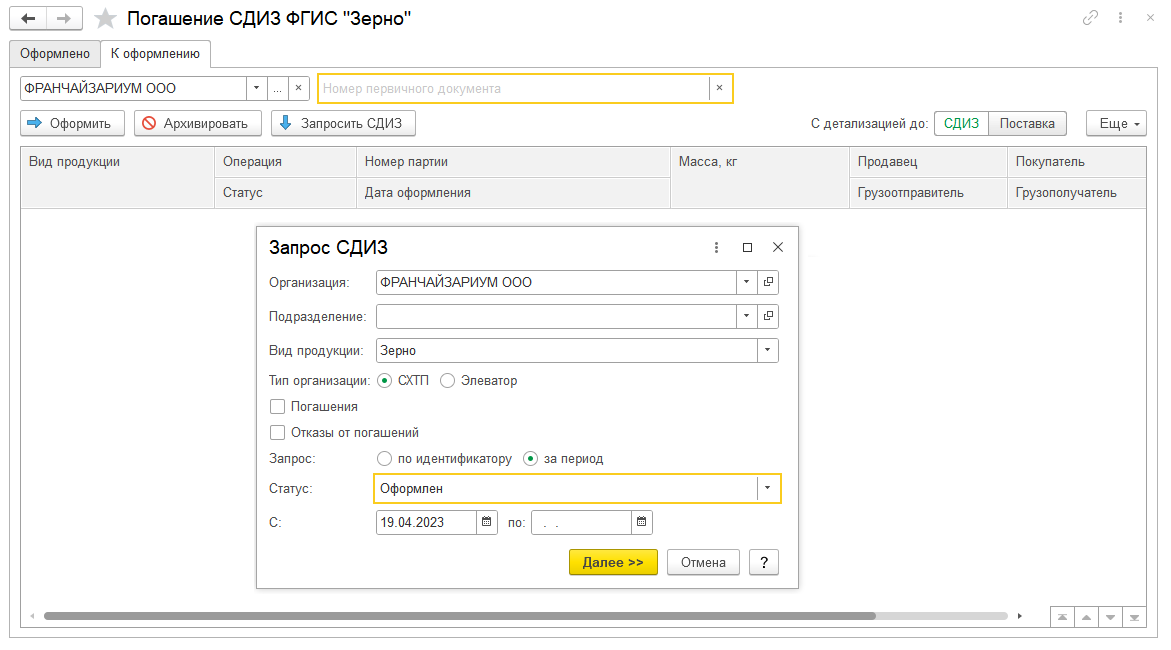Copy link to this form via chain icon
1171x650 pixels.
coord(1090,19)
